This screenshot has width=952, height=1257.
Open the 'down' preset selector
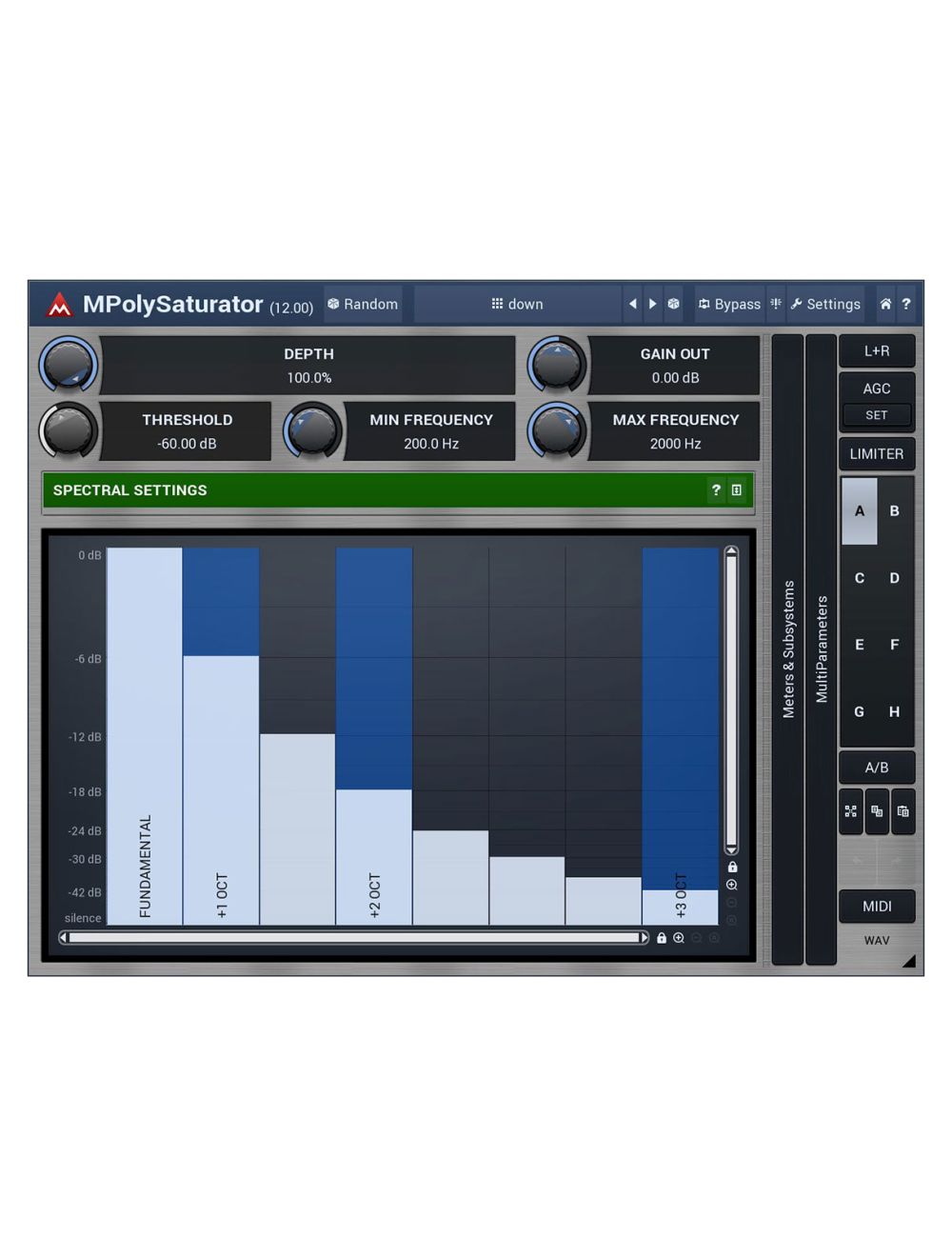pyautogui.click(x=517, y=304)
